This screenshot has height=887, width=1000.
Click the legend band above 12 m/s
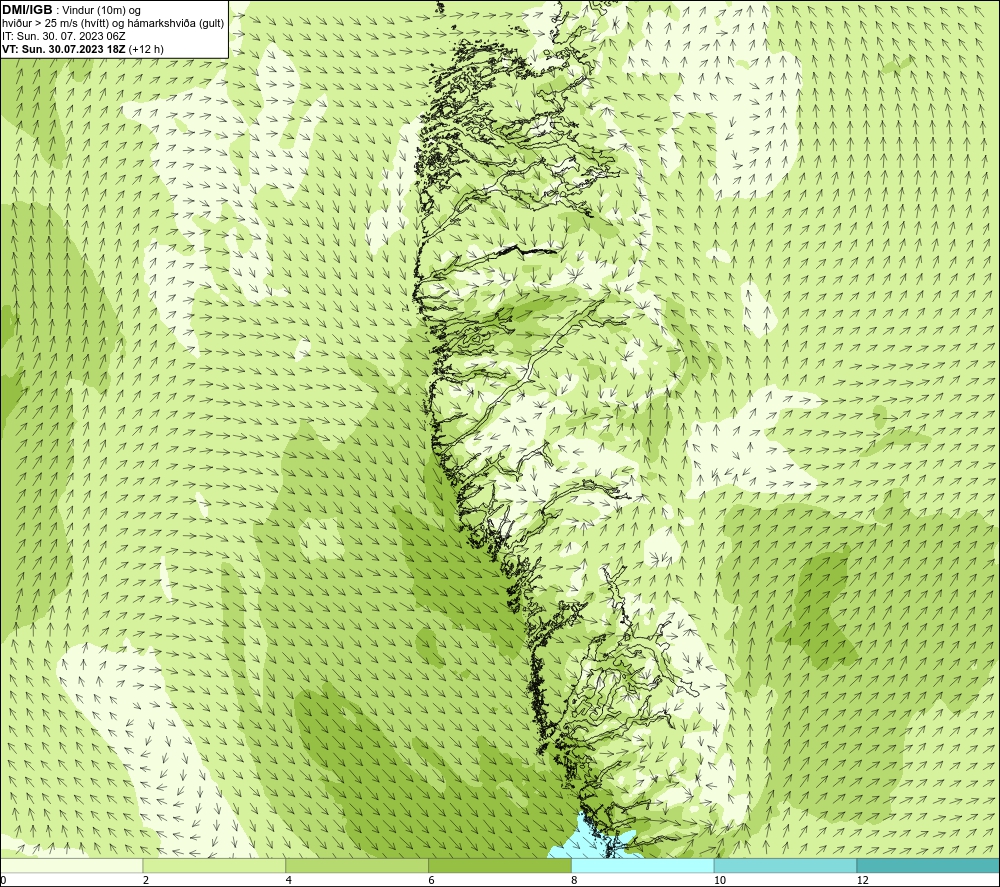point(929,865)
